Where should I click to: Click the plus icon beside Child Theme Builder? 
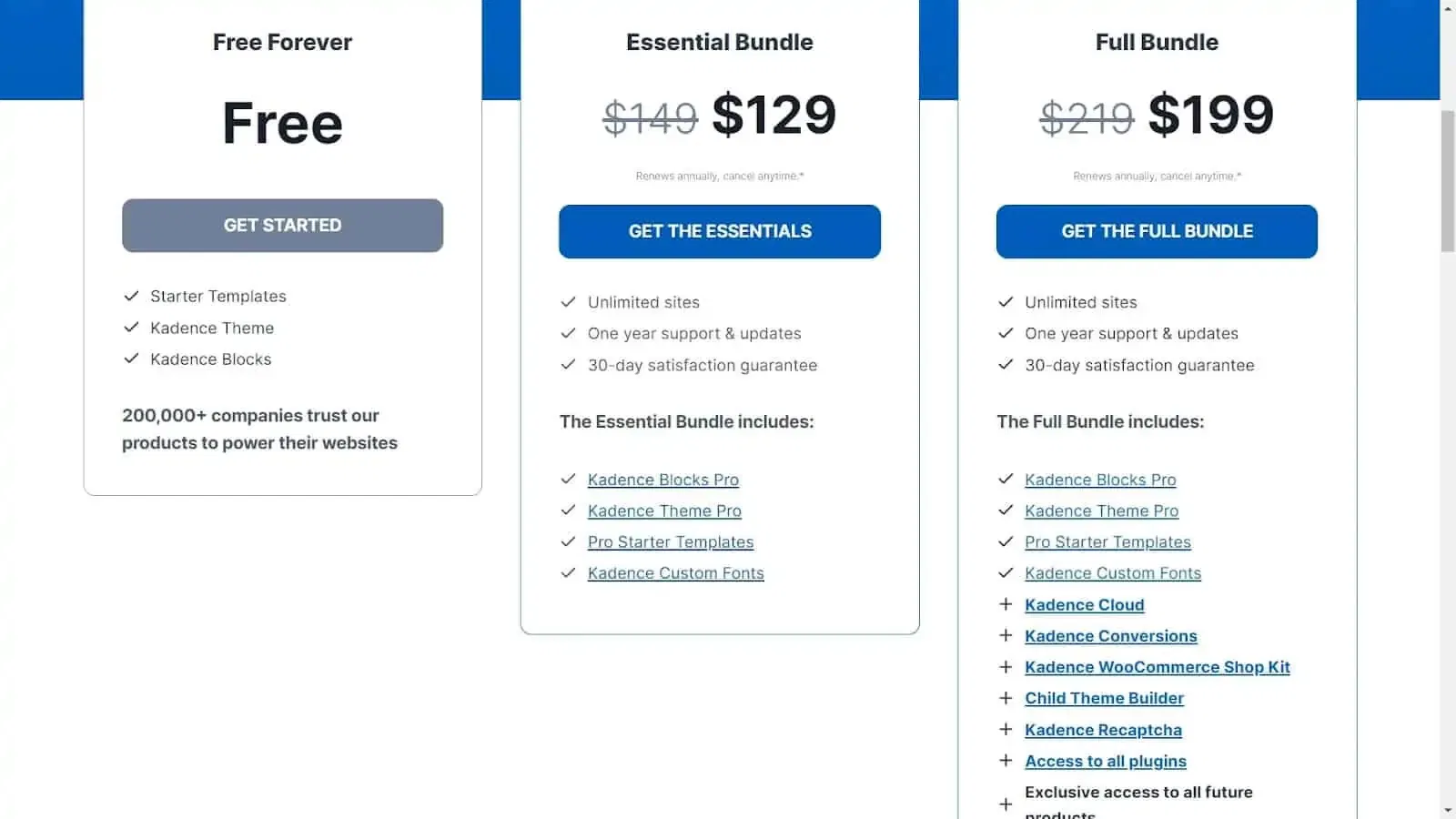(1006, 698)
